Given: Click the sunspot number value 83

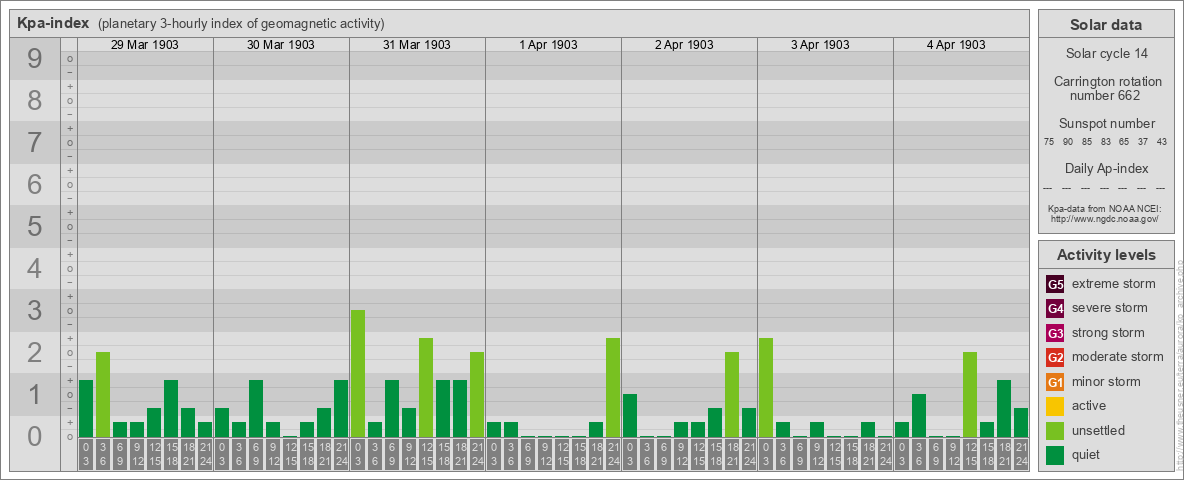Looking at the screenshot, I should point(1105,142).
